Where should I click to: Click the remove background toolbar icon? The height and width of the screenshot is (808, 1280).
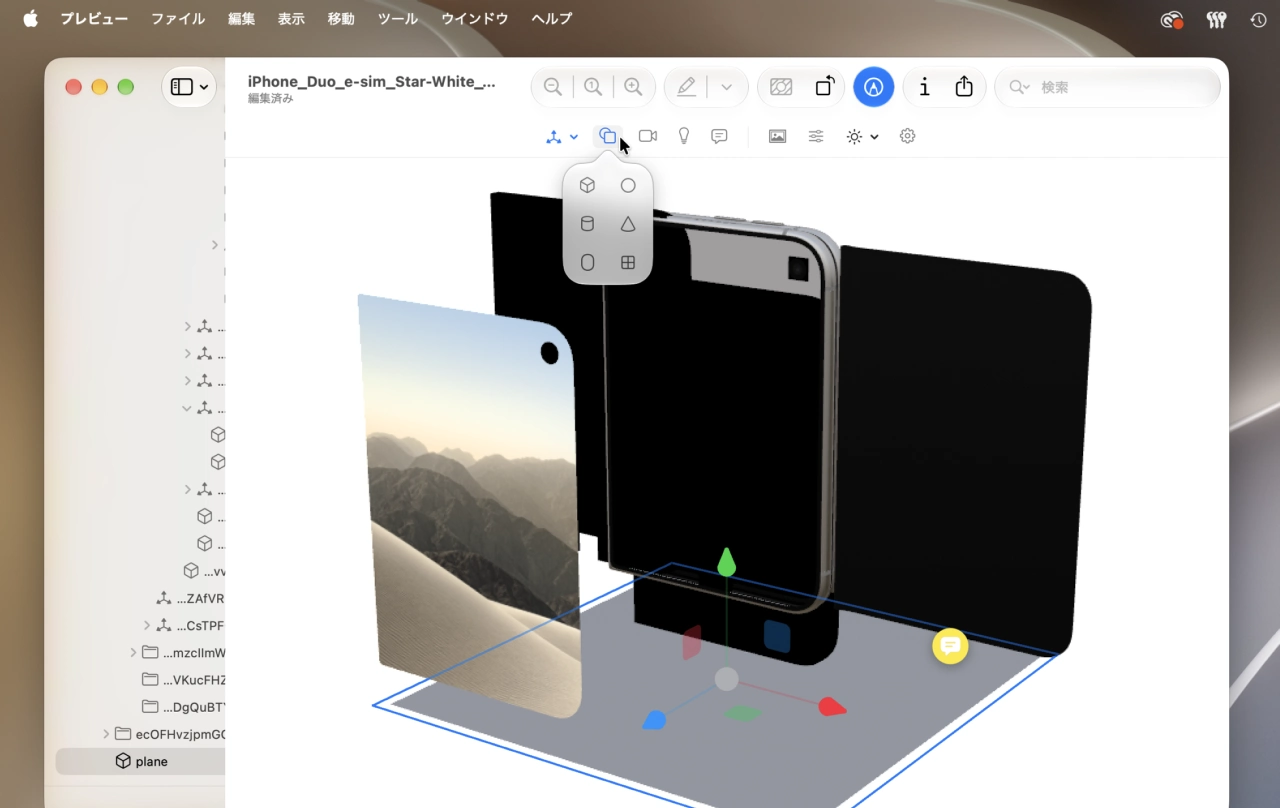click(781, 87)
